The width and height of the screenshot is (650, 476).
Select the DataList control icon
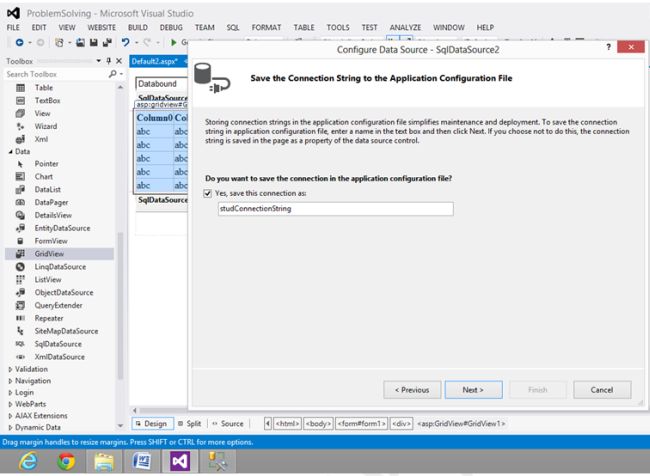[x=20, y=189]
